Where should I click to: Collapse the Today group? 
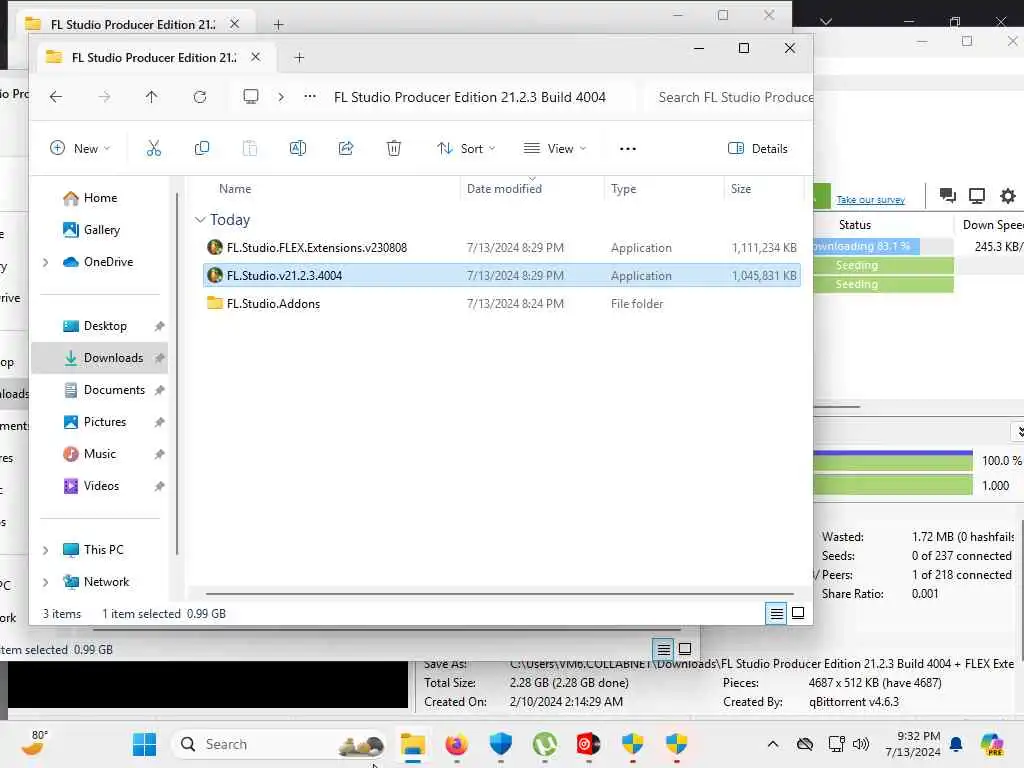tap(200, 220)
